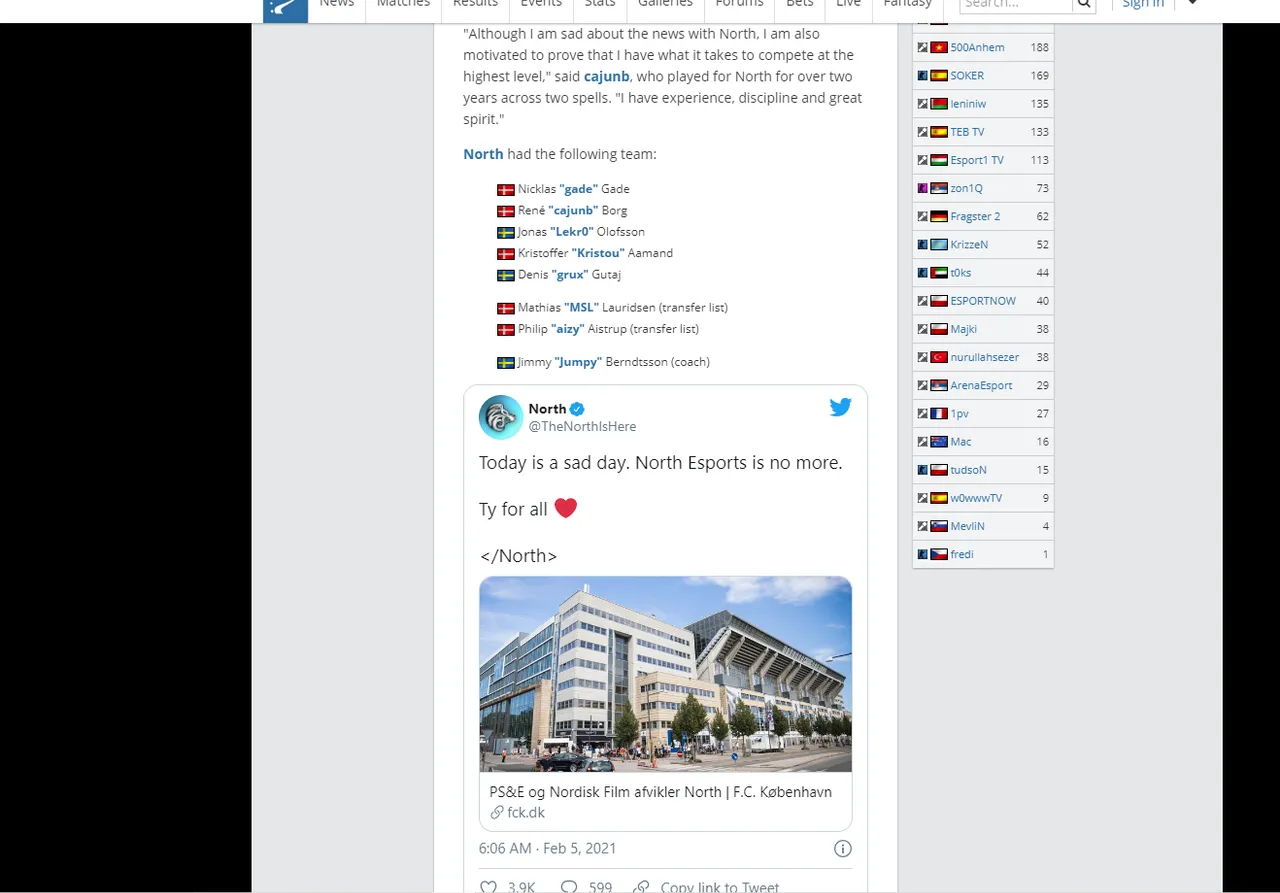Click the Twitter bird icon in the tweet
The height and width of the screenshot is (893, 1280).
click(x=840, y=407)
